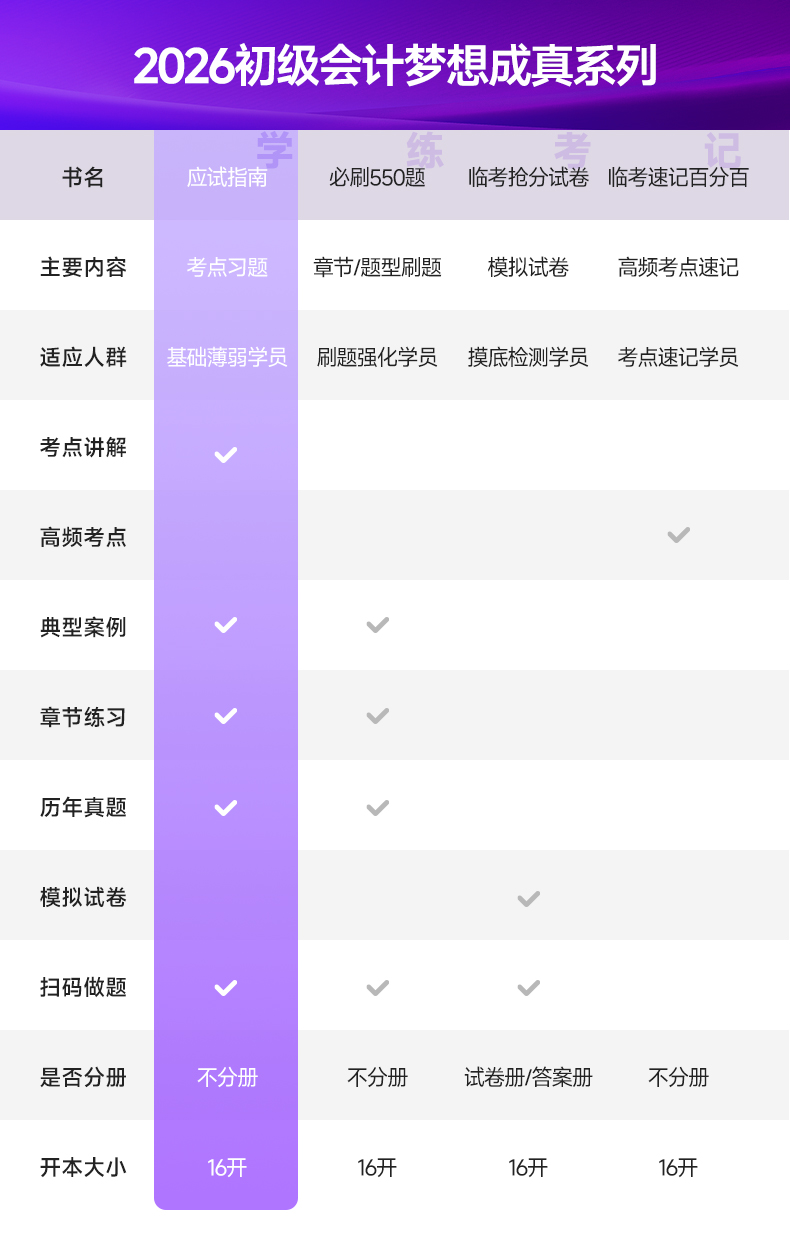Viewport: 790px width, 1253px height.
Task: Click 必刷550题 checkmark in 扫码做题 row
Action: (377, 988)
